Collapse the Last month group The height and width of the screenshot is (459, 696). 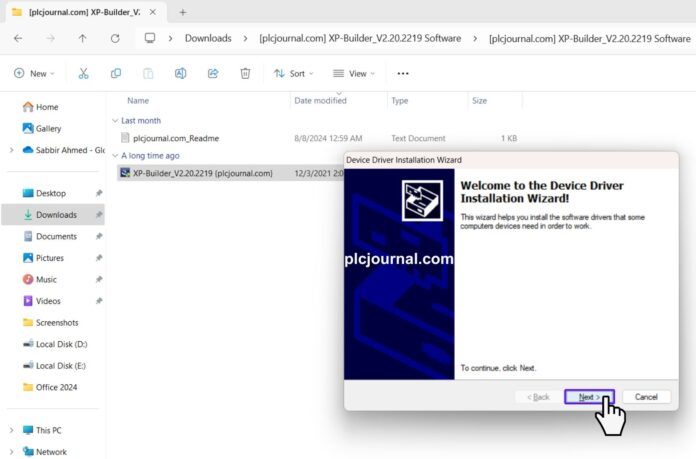pos(115,121)
